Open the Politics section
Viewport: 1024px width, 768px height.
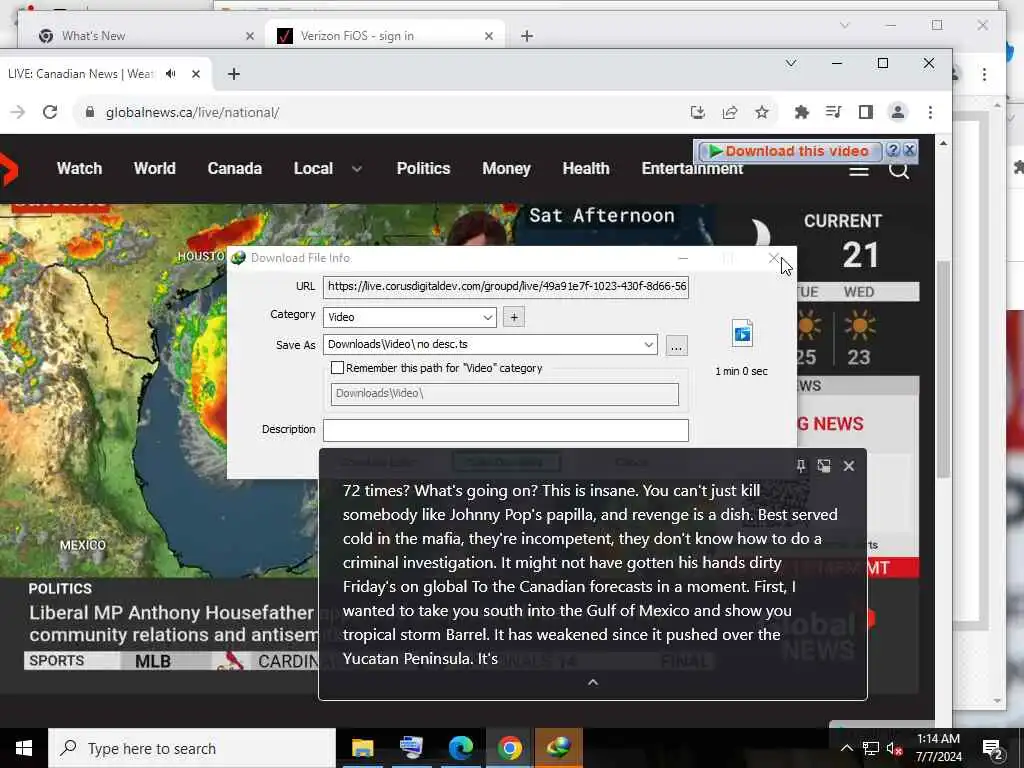pyautogui.click(x=423, y=168)
